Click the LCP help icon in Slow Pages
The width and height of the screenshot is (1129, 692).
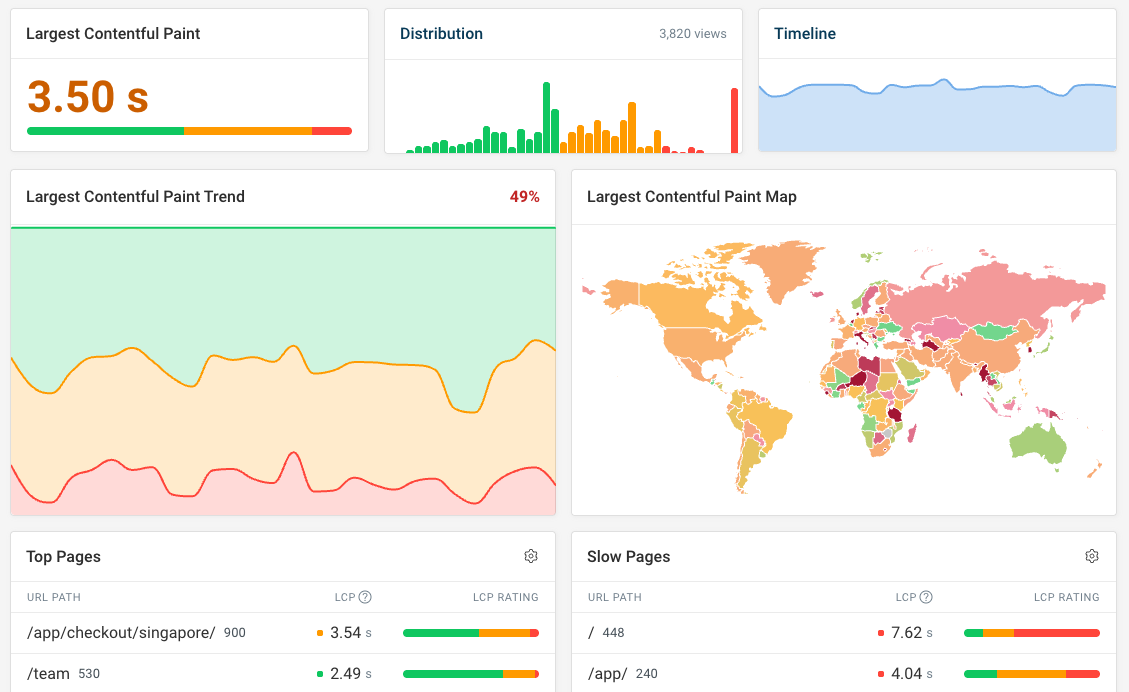926,597
